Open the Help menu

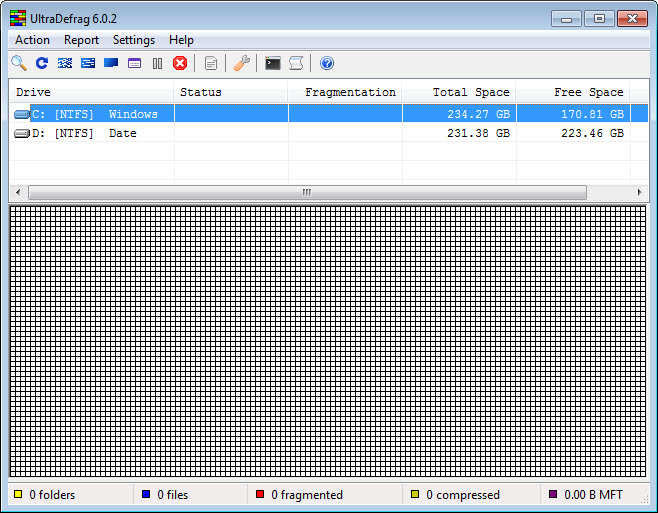pyautogui.click(x=181, y=40)
